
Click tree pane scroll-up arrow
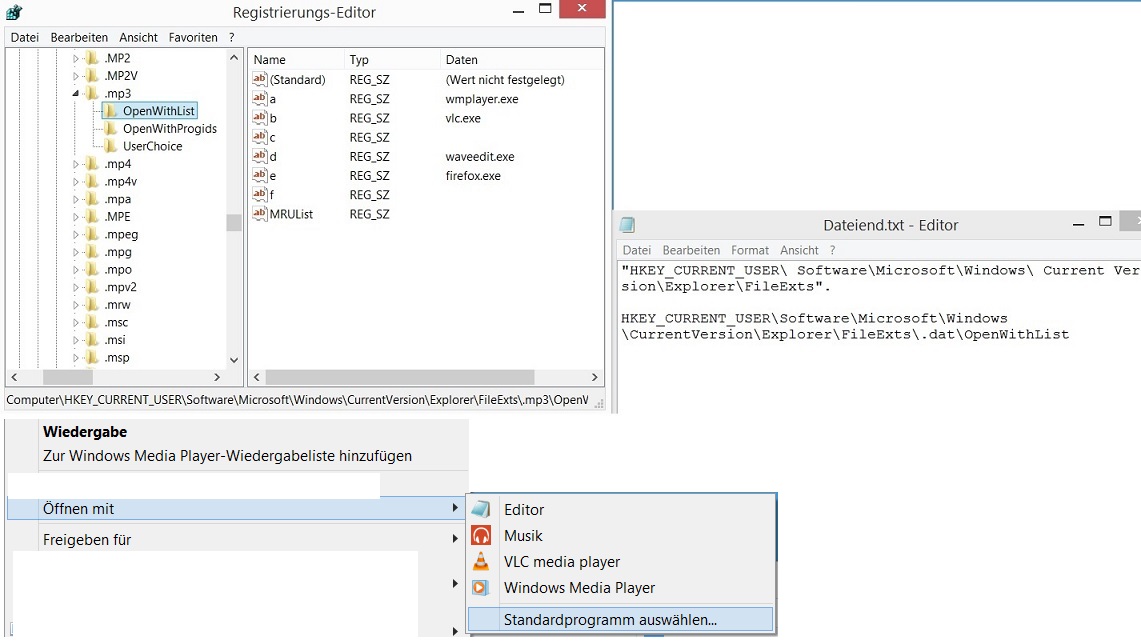(x=234, y=57)
